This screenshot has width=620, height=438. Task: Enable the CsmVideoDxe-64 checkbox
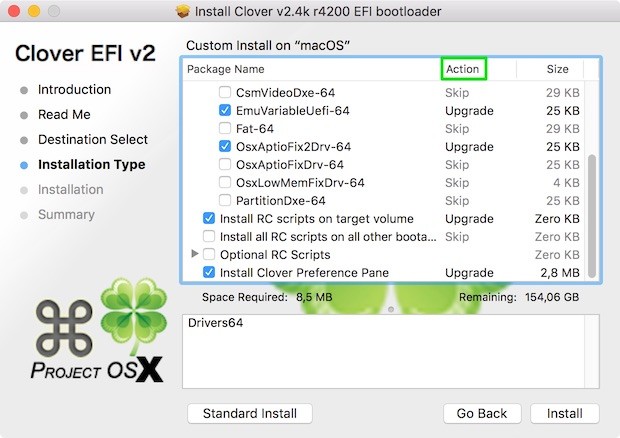225,92
